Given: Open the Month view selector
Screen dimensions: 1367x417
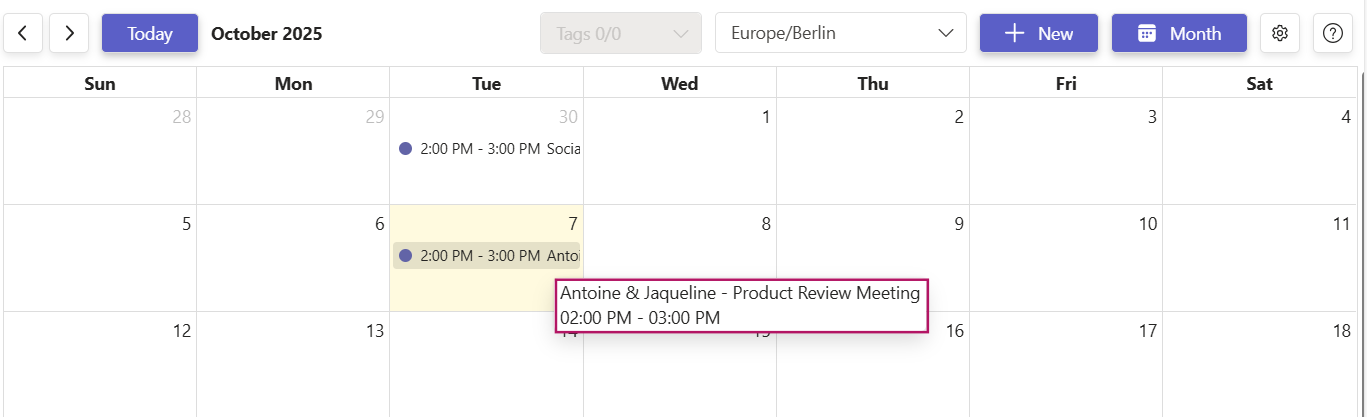Looking at the screenshot, I should coord(1180,33).
